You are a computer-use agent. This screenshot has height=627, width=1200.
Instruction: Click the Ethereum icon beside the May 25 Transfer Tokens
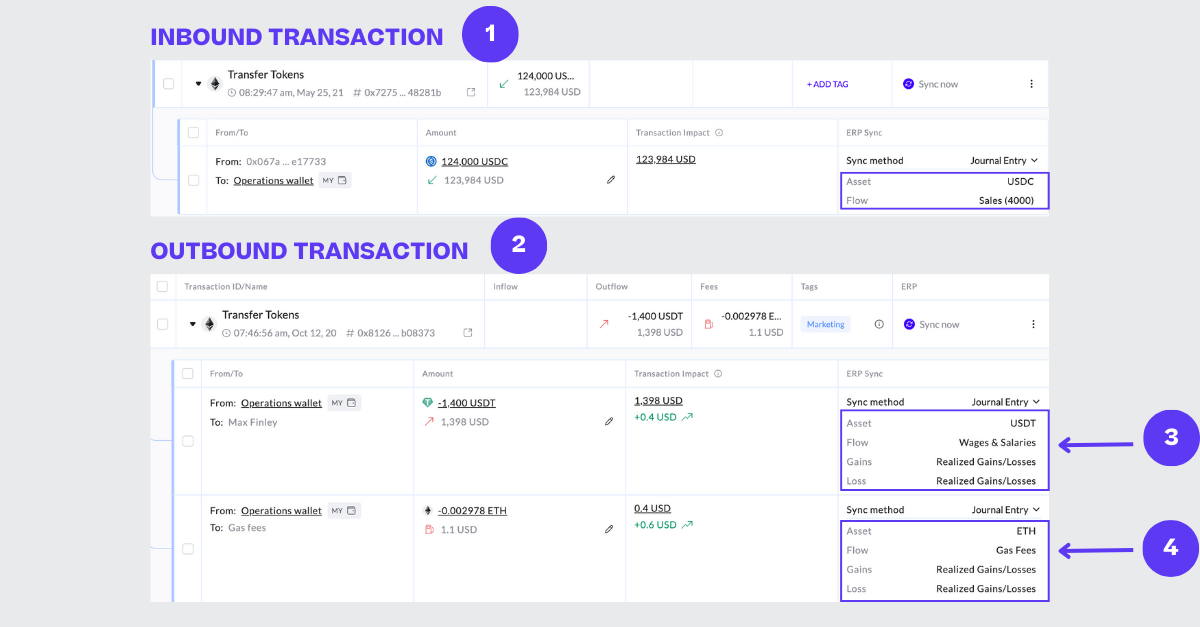(214, 84)
